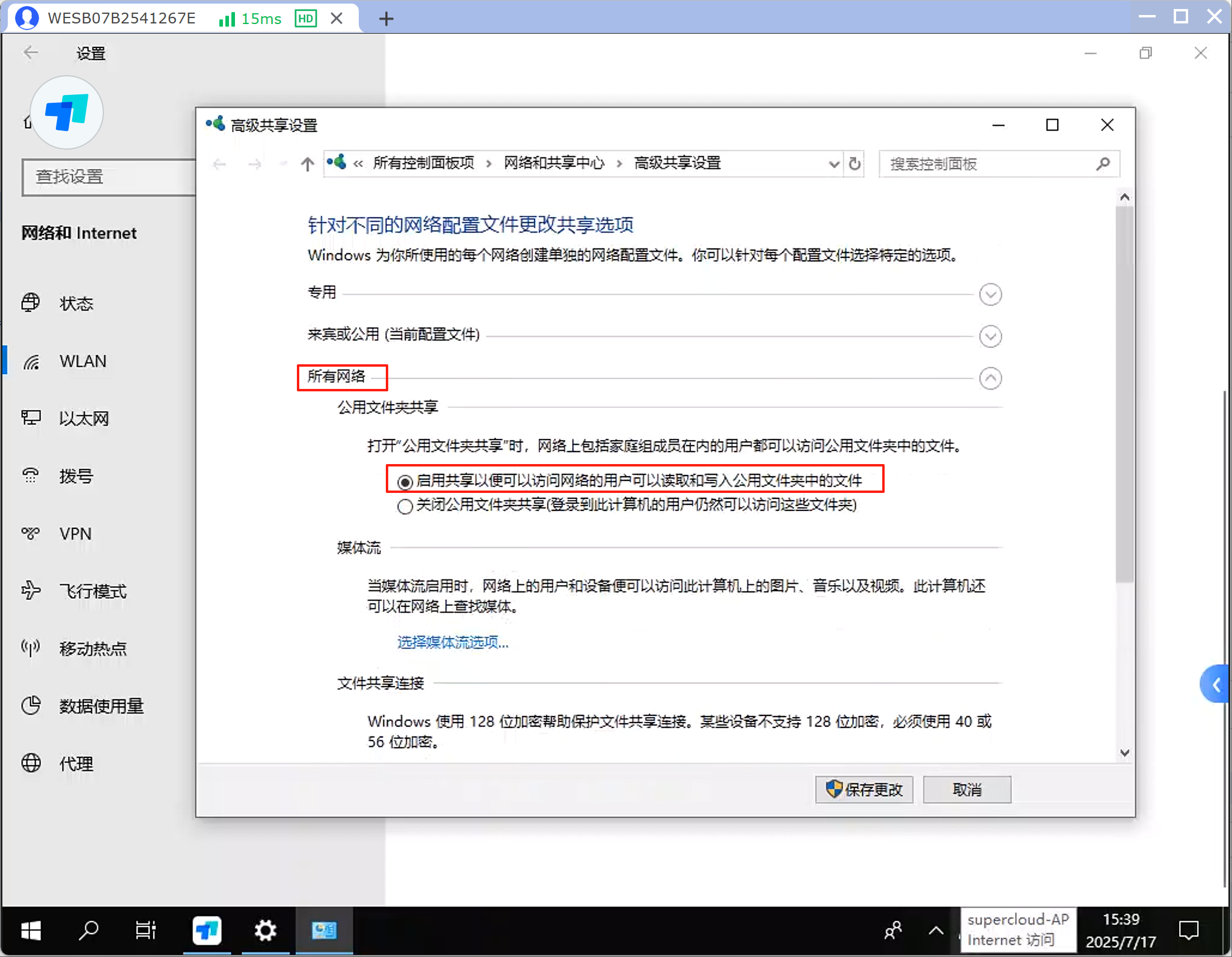
Task: Select enable public folder sharing radio button
Action: (405, 482)
